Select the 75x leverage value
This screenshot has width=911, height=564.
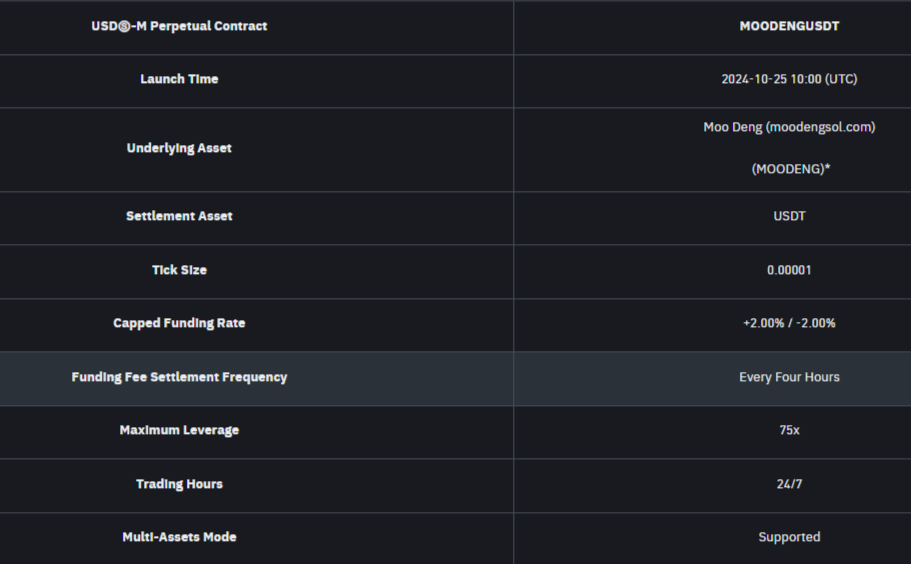789,430
